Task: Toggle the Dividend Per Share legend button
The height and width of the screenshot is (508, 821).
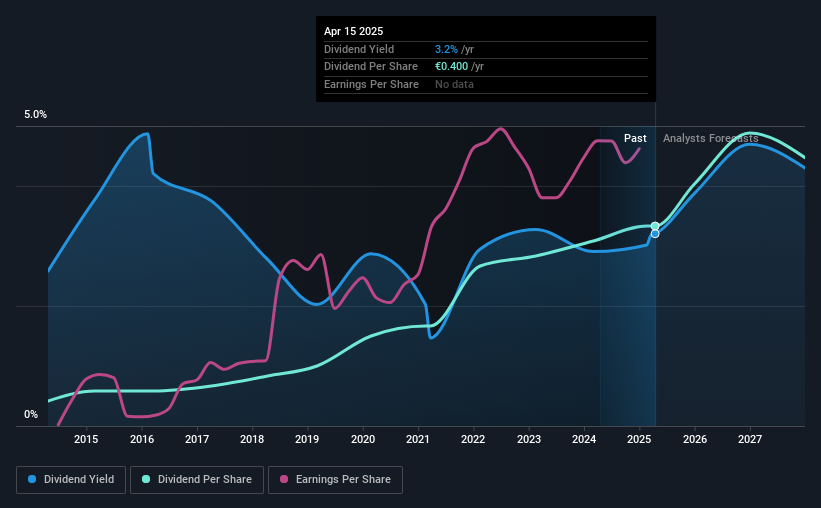Action: 197,480
